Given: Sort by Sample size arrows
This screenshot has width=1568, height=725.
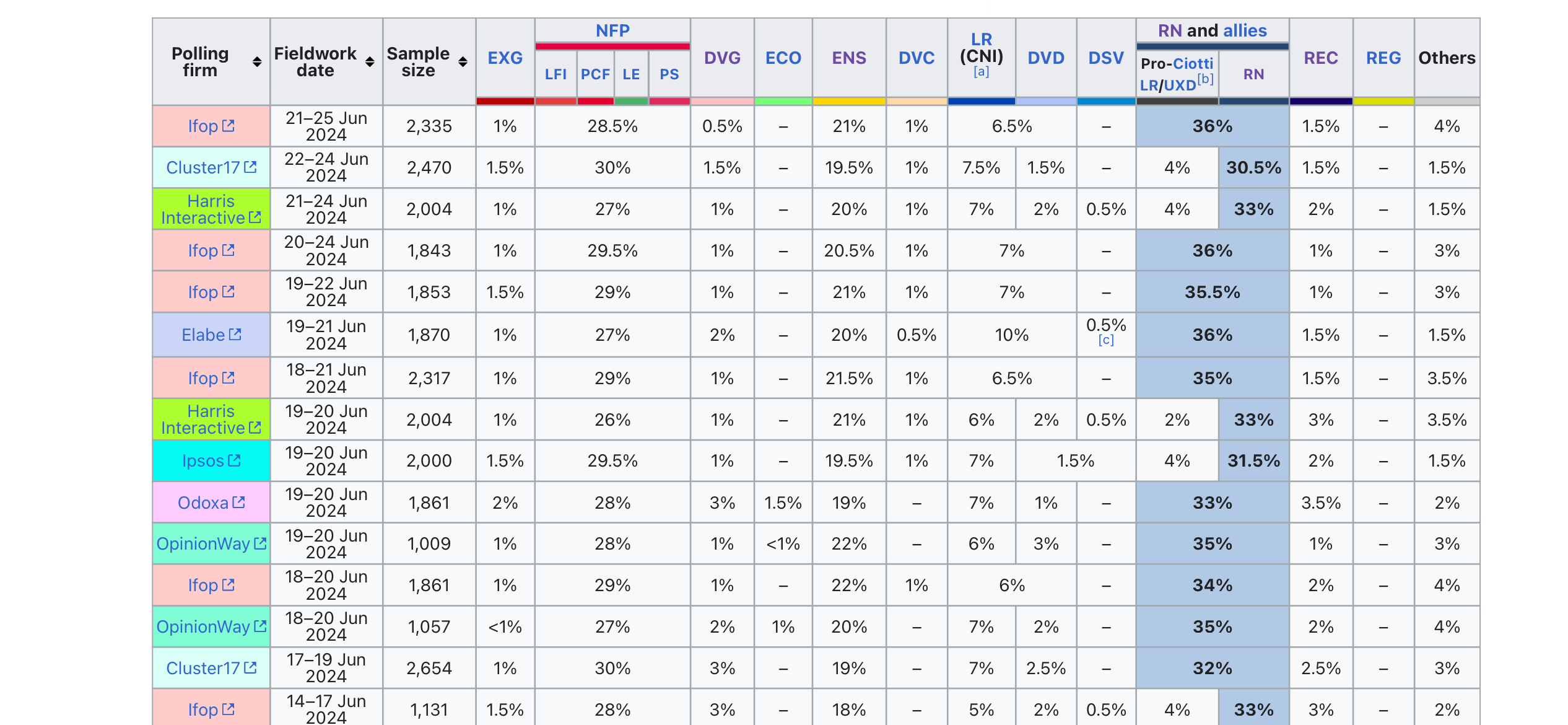Looking at the screenshot, I should pyautogui.click(x=463, y=62).
